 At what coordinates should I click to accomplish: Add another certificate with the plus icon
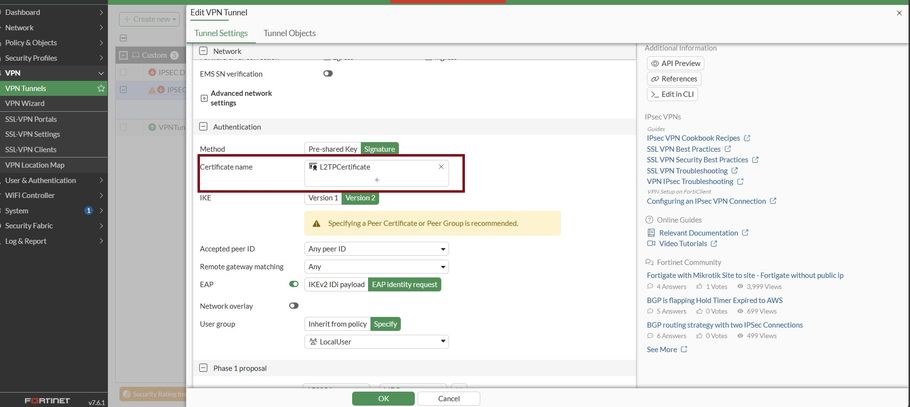377,180
